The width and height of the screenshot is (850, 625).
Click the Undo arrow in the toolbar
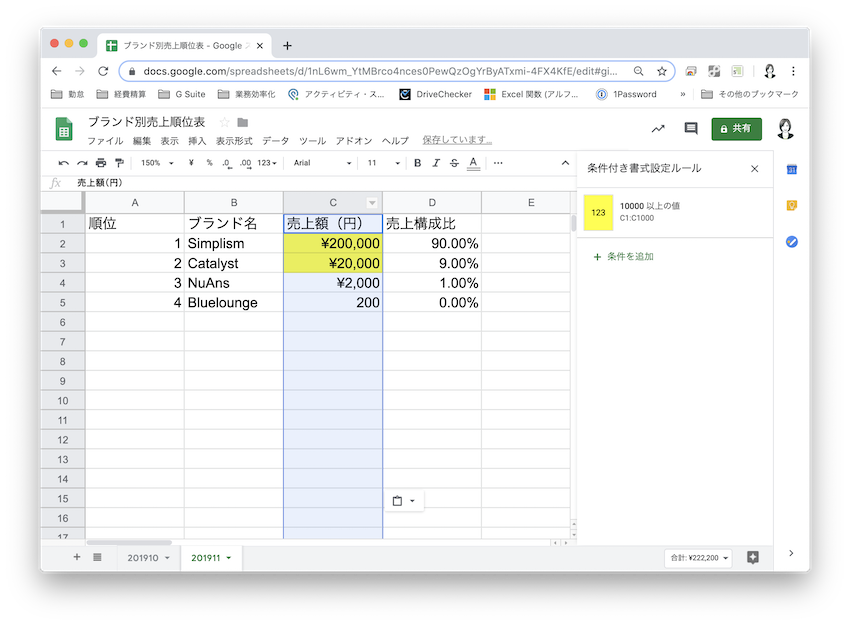pos(64,163)
